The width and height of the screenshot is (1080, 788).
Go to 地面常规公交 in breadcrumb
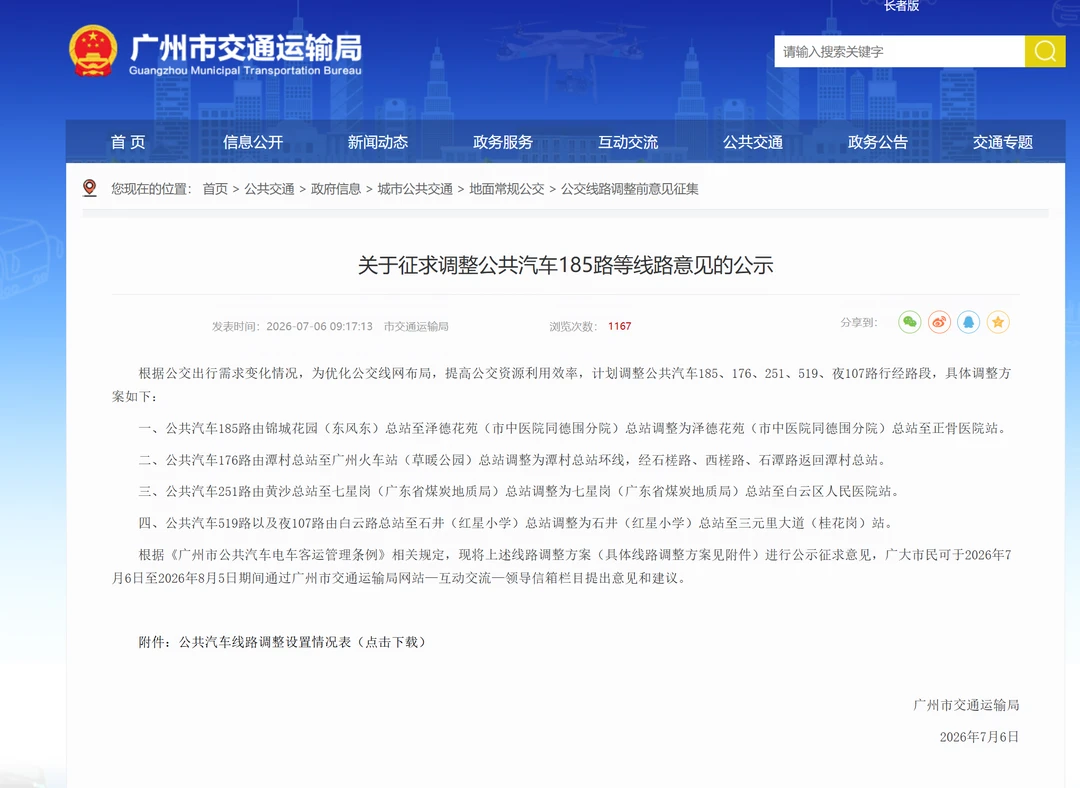pyautogui.click(x=507, y=189)
